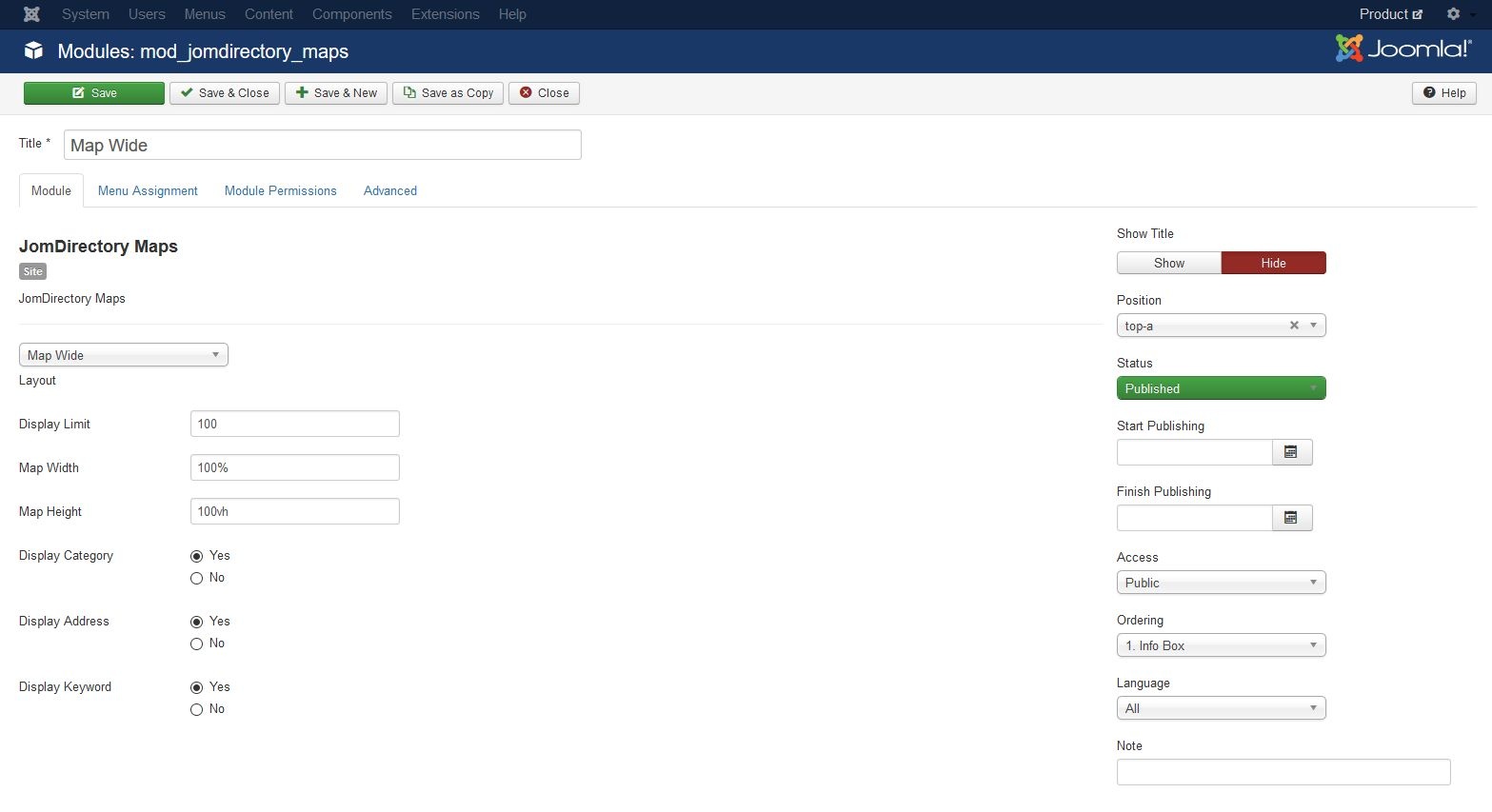Select No for Display Keyword

tap(196, 709)
